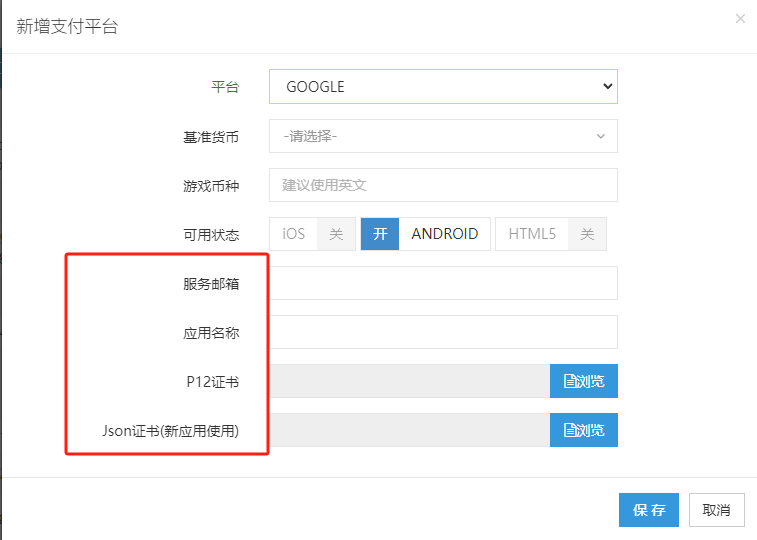Click the 可用状态 label

pos(211,235)
